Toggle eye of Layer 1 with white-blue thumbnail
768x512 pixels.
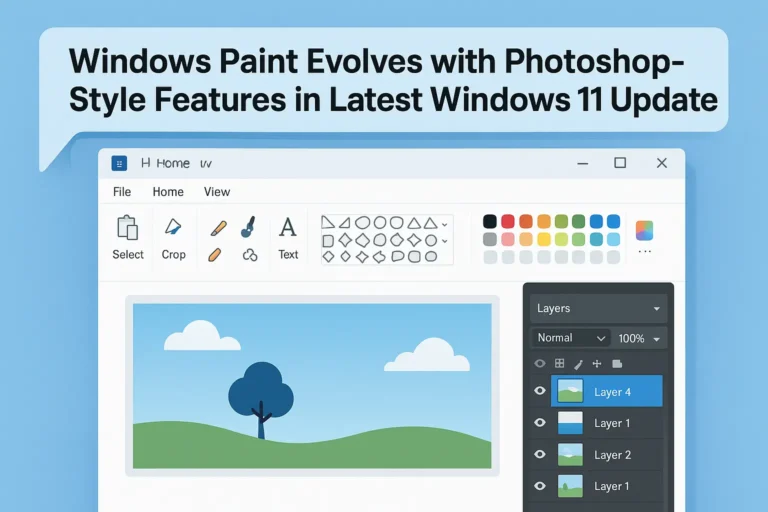(x=540, y=422)
